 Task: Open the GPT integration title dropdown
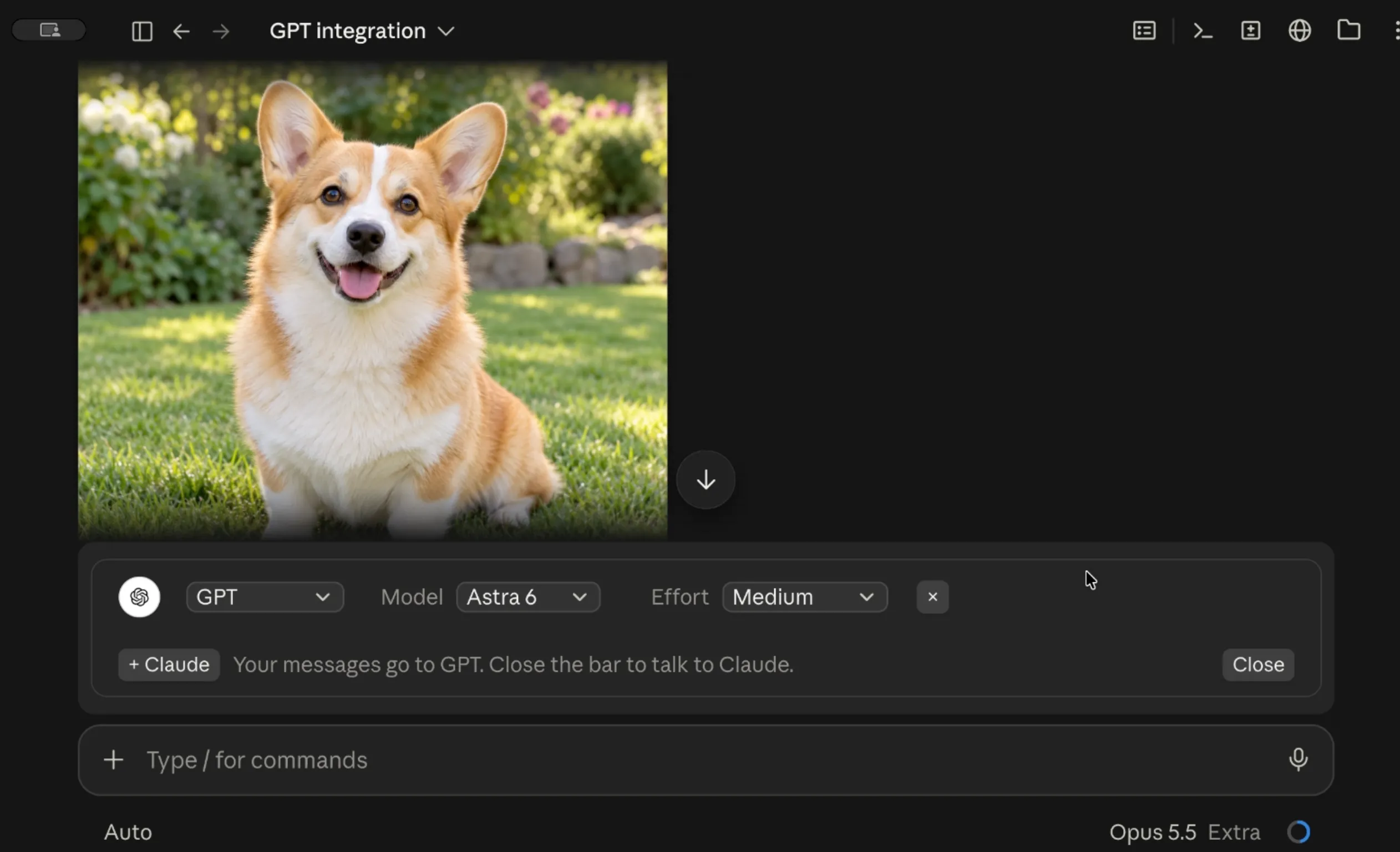(x=362, y=31)
